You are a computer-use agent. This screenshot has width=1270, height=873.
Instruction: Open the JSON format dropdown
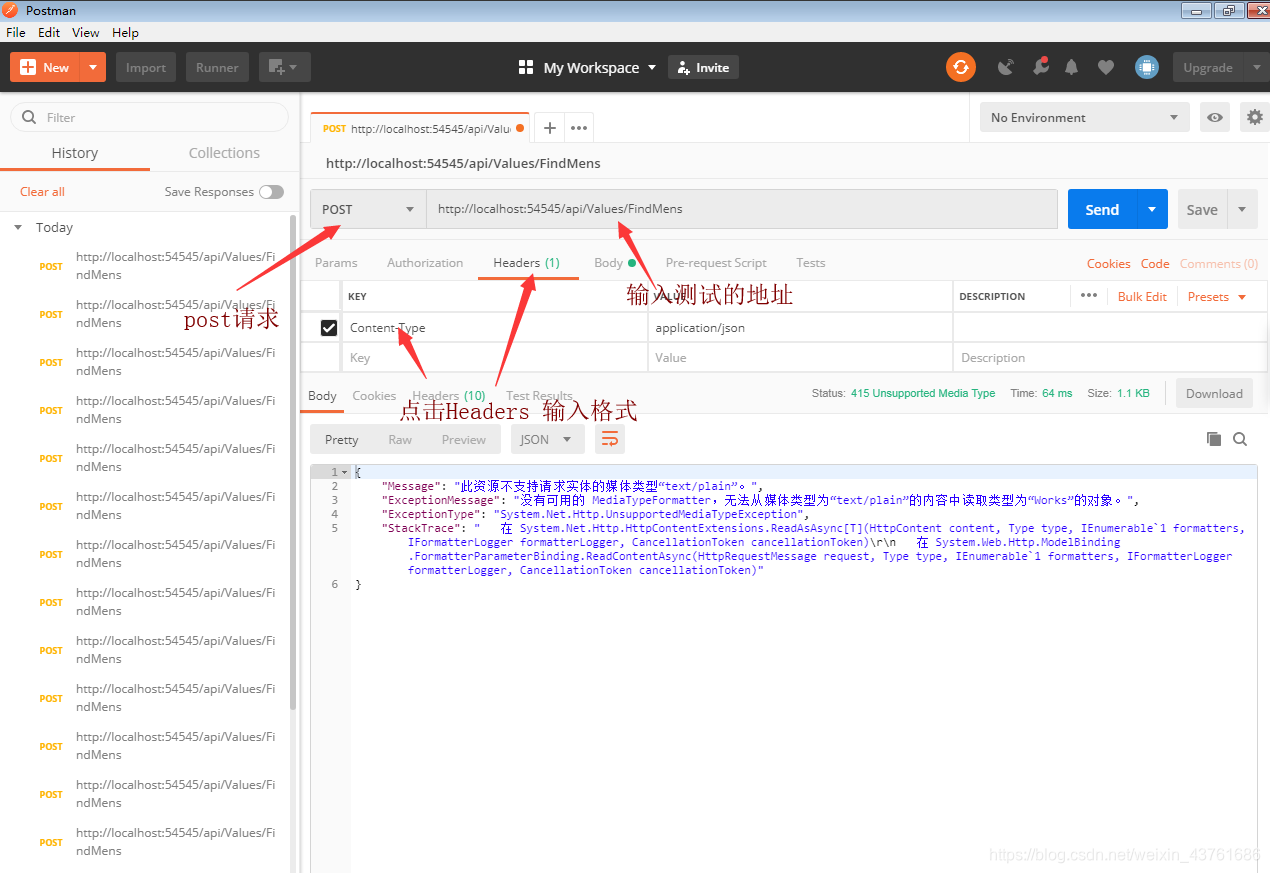pyautogui.click(x=547, y=439)
